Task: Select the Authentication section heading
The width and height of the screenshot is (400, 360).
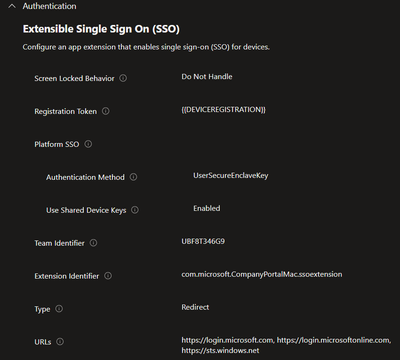Action: 49,6
